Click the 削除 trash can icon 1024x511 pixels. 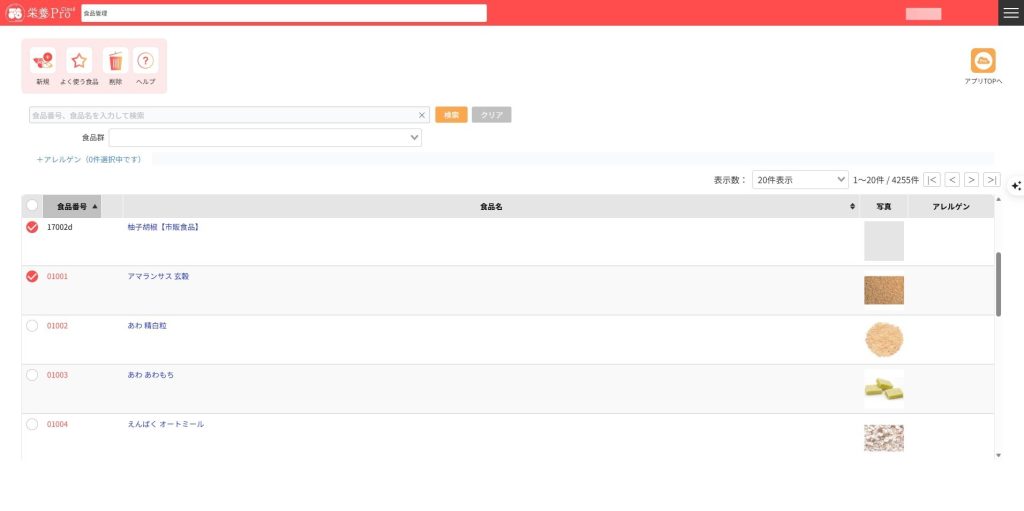[x=115, y=61]
